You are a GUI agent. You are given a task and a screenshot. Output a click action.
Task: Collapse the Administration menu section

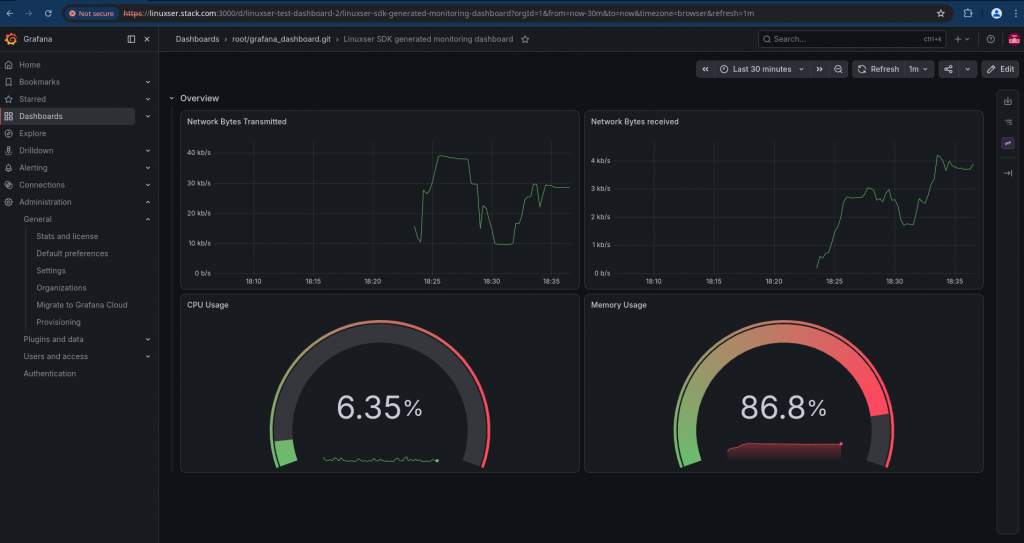(x=148, y=202)
